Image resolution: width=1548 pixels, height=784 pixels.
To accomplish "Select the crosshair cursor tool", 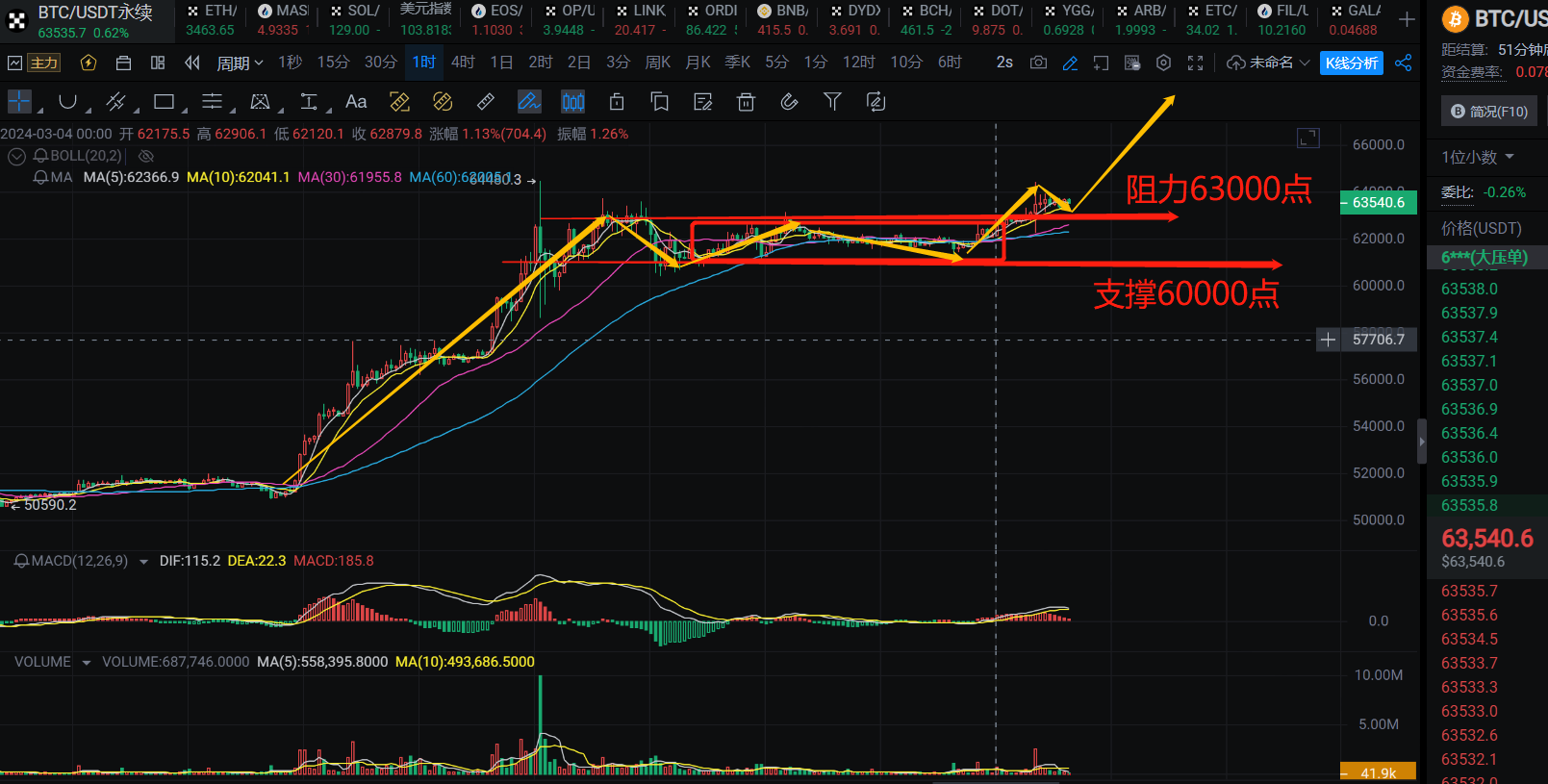I will [x=19, y=102].
